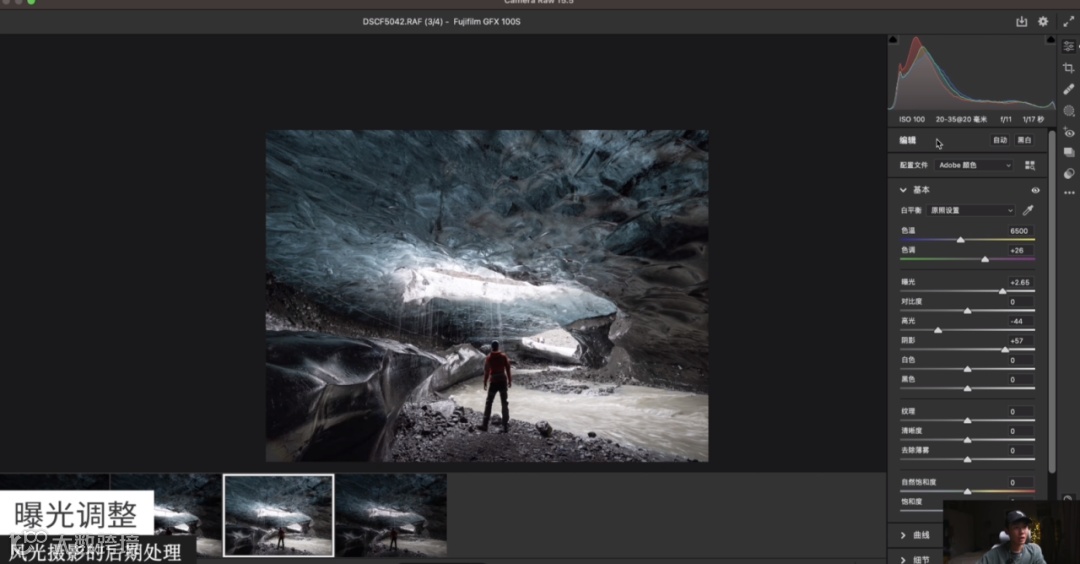
Task: Click the panel vertical scrollbar
Action: pos(1051,302)
